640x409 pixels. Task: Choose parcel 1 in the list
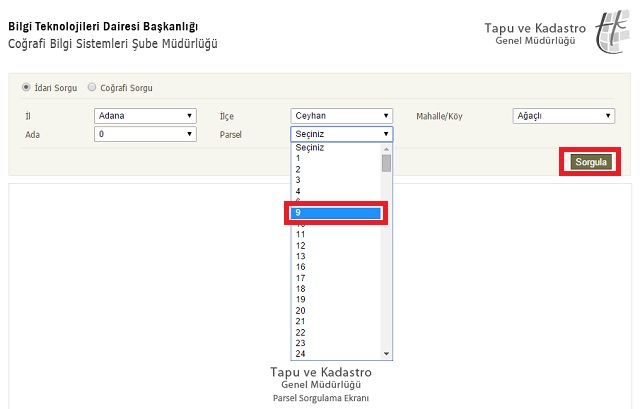click(336, 158)
